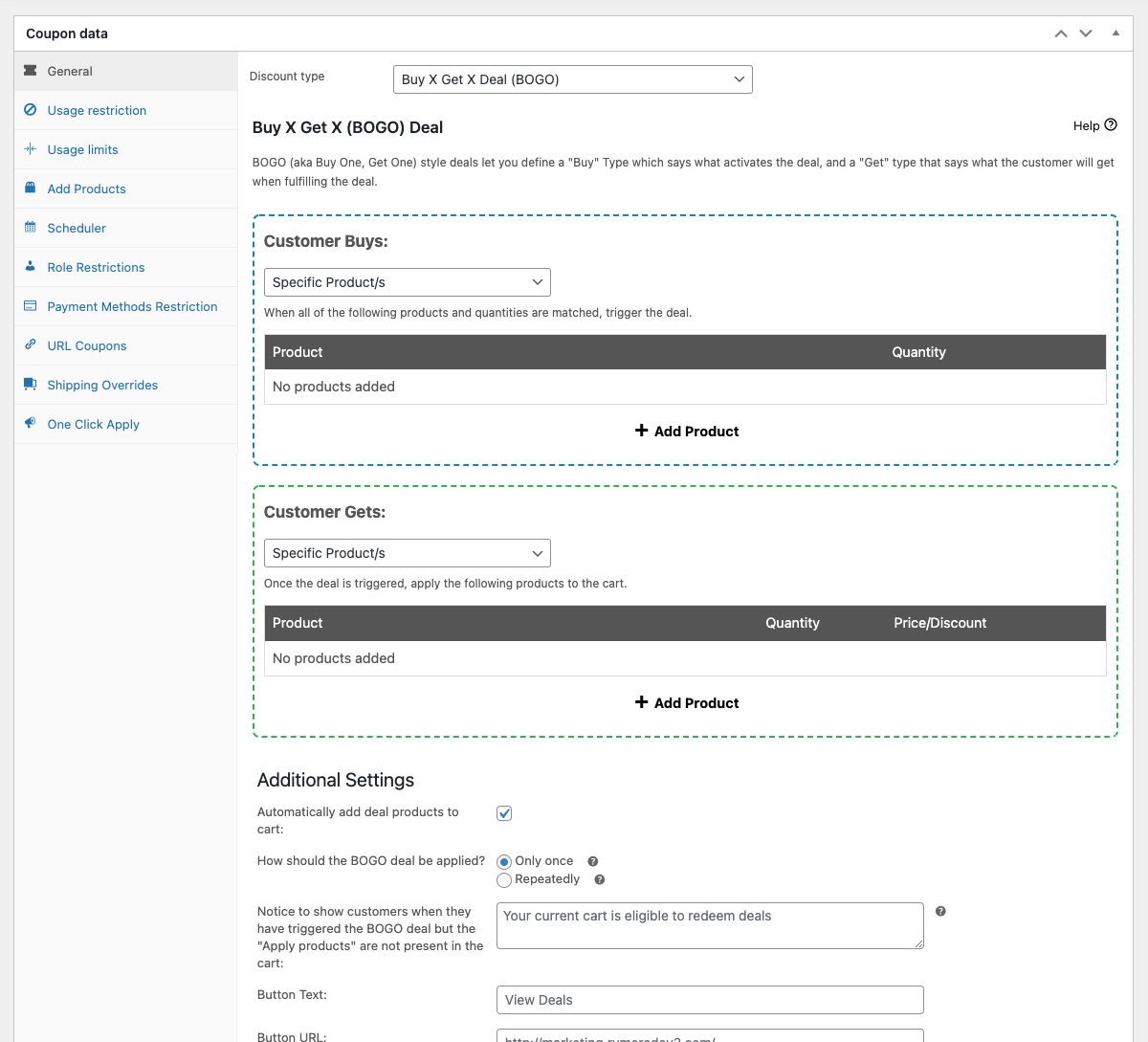The image size is (1148, 1042).
Task: Click Quantity header in Customer Buys table
Action: [919, 352]
